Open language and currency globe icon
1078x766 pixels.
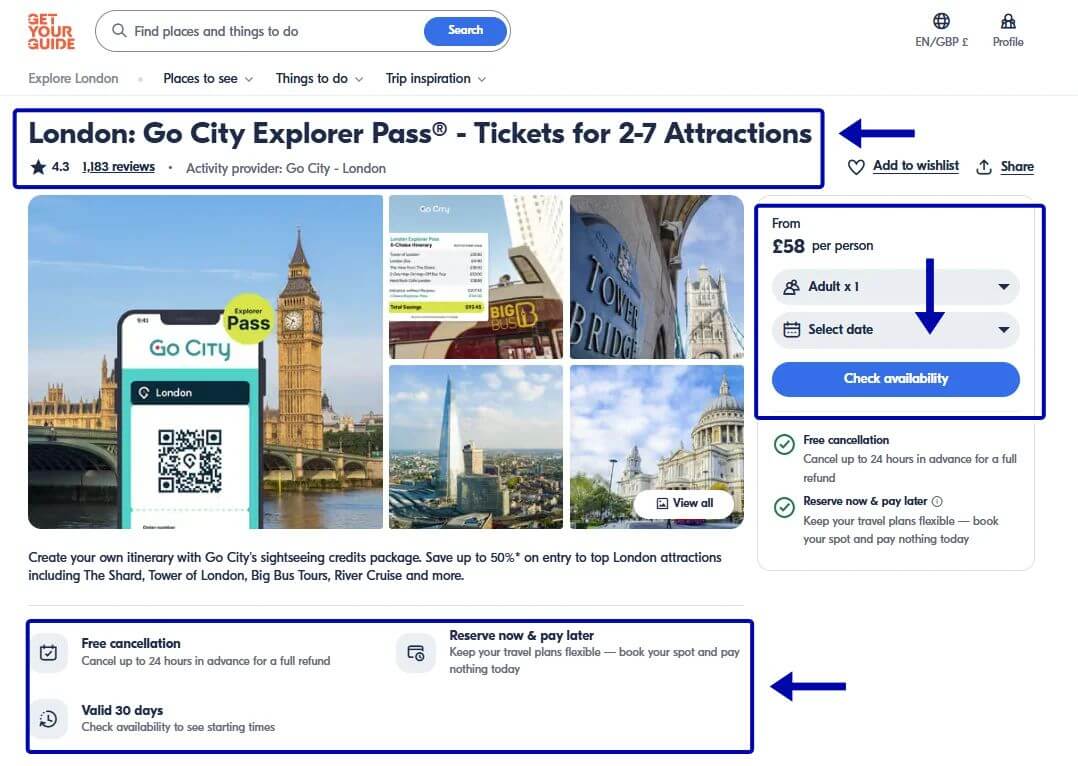[941, 21]
